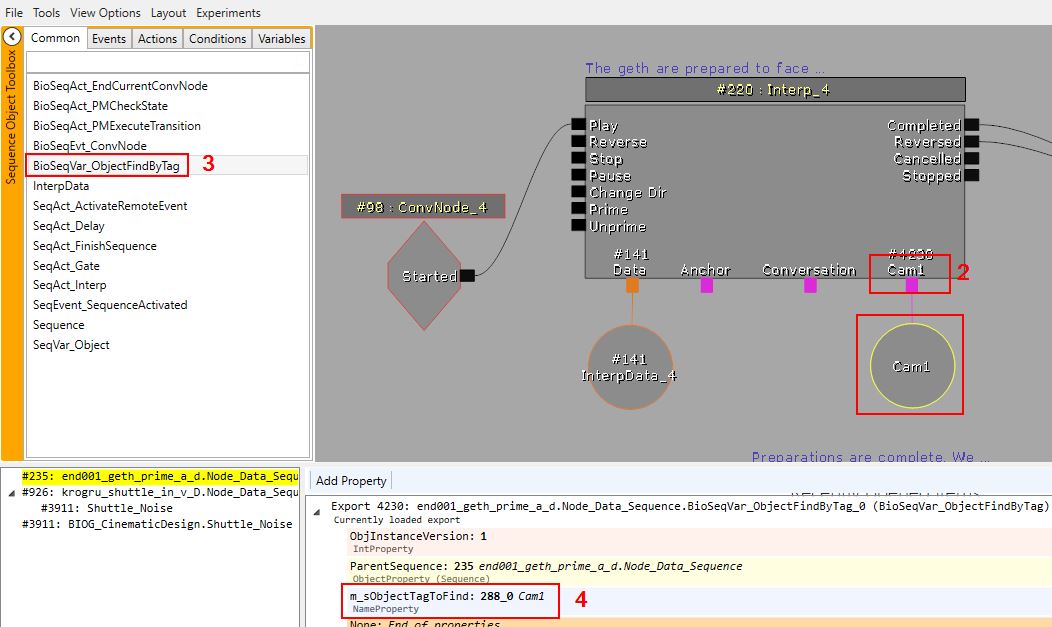The image size is (1052, 627).
Task: Switch to the Variables tab
Action: point(282,39)
